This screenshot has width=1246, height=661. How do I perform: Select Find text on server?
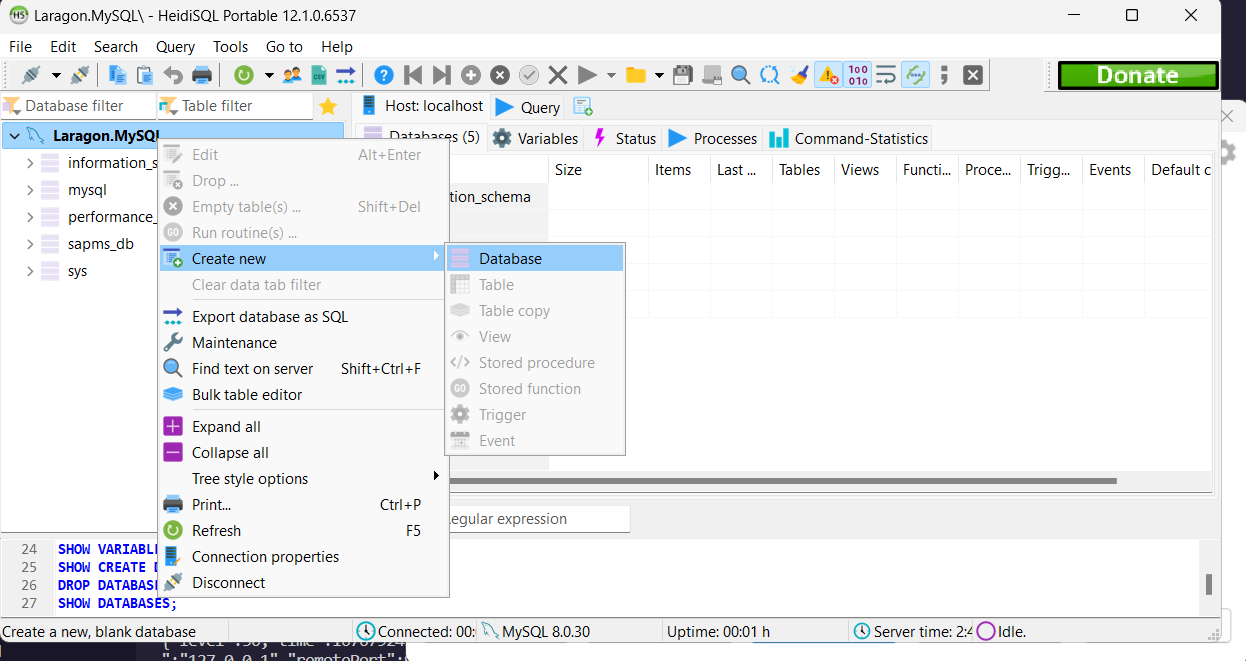coord(303,369)
